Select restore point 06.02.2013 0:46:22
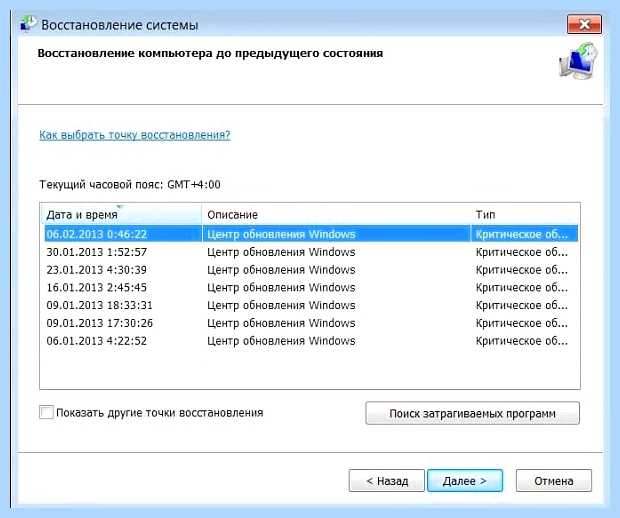 click(x=311, y=234)
